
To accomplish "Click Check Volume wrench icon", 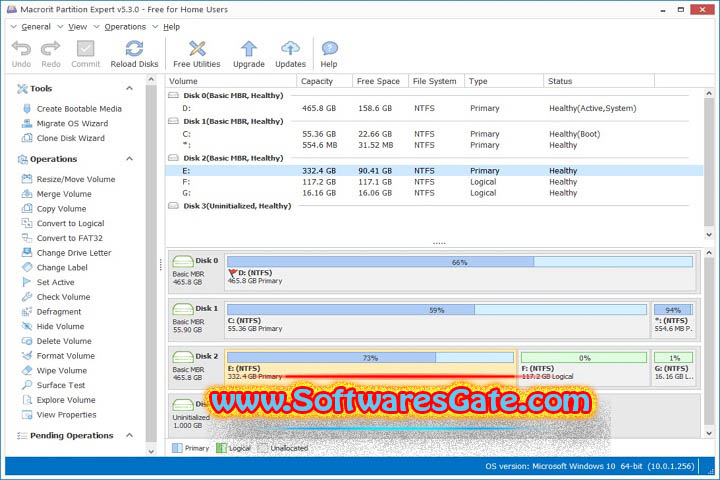I will tap(27, 296).
